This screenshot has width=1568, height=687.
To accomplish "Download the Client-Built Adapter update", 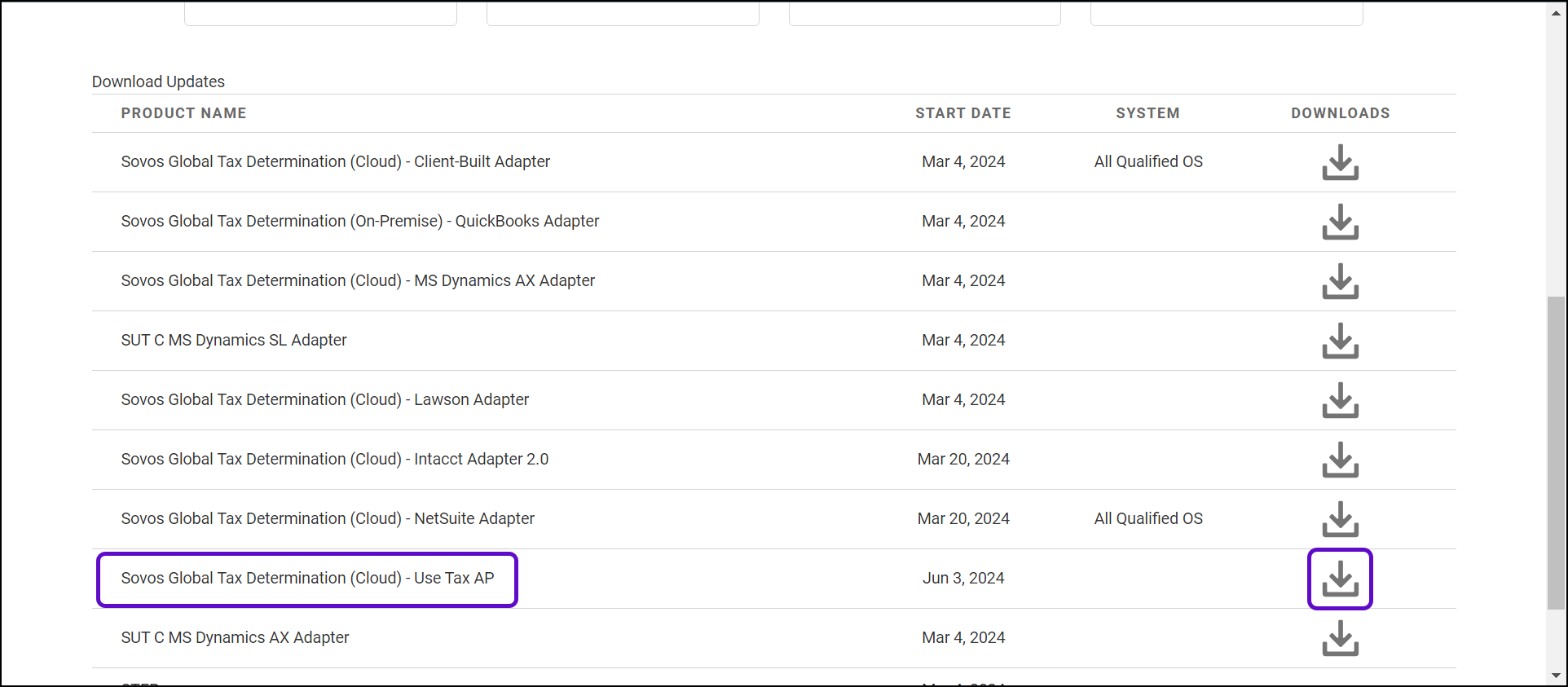I will (x=1340, y=162).
